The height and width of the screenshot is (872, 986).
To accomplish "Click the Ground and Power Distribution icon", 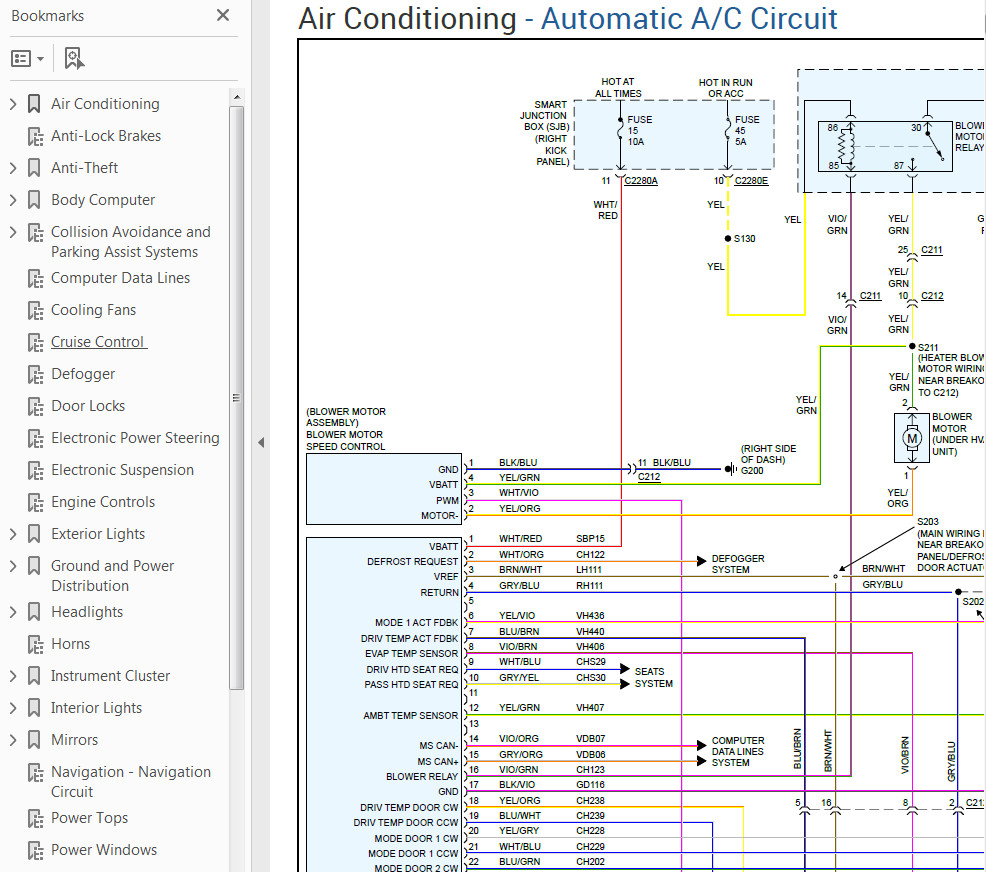I will (35, 566).
